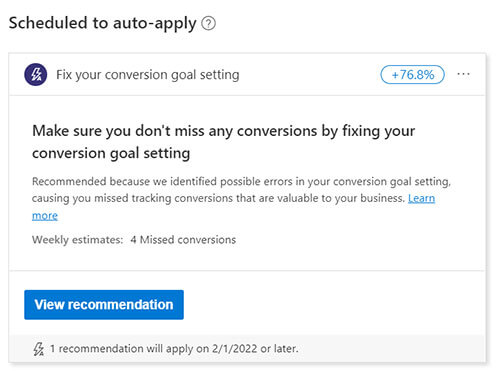
Task: Click the "Scheduled to auto-apply" section heading
Action: (x=103, y=24)
